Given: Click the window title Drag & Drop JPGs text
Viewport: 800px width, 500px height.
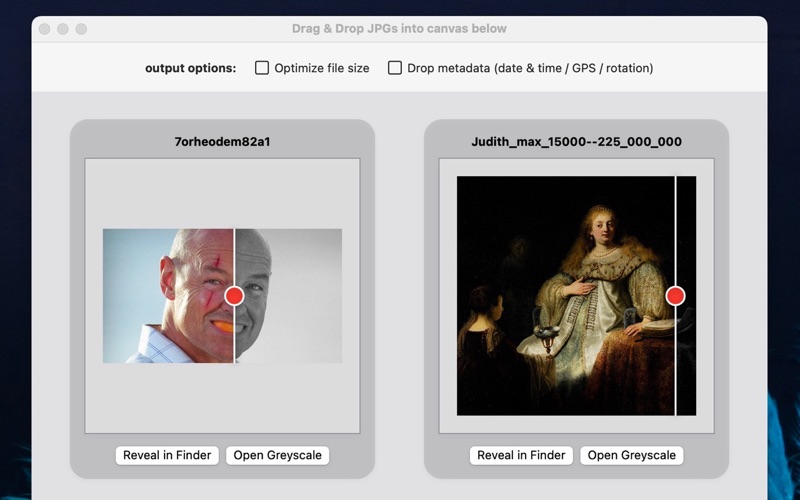Looking at the screenshot, I should 399,29.
